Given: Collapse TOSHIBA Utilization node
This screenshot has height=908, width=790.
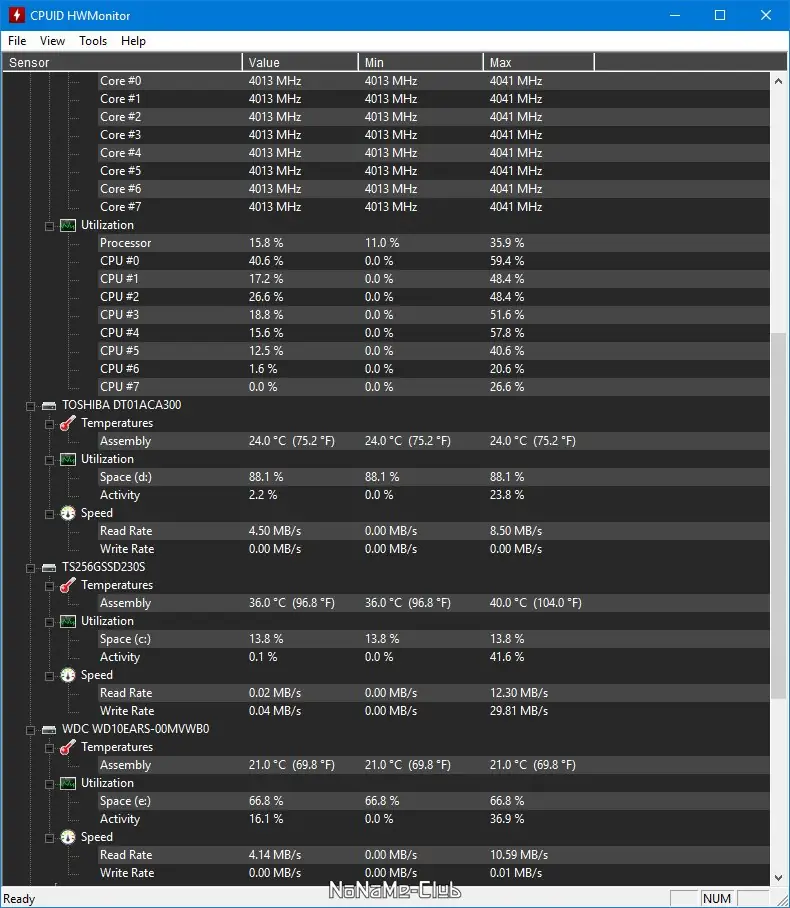Looking at the screenshot, I should point(49,460).
